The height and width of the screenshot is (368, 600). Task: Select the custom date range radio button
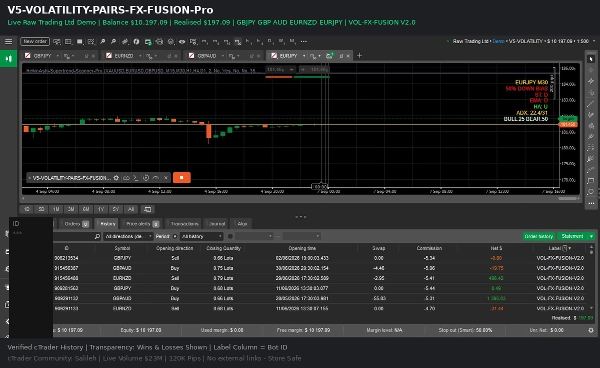click(x=230, y=236)
